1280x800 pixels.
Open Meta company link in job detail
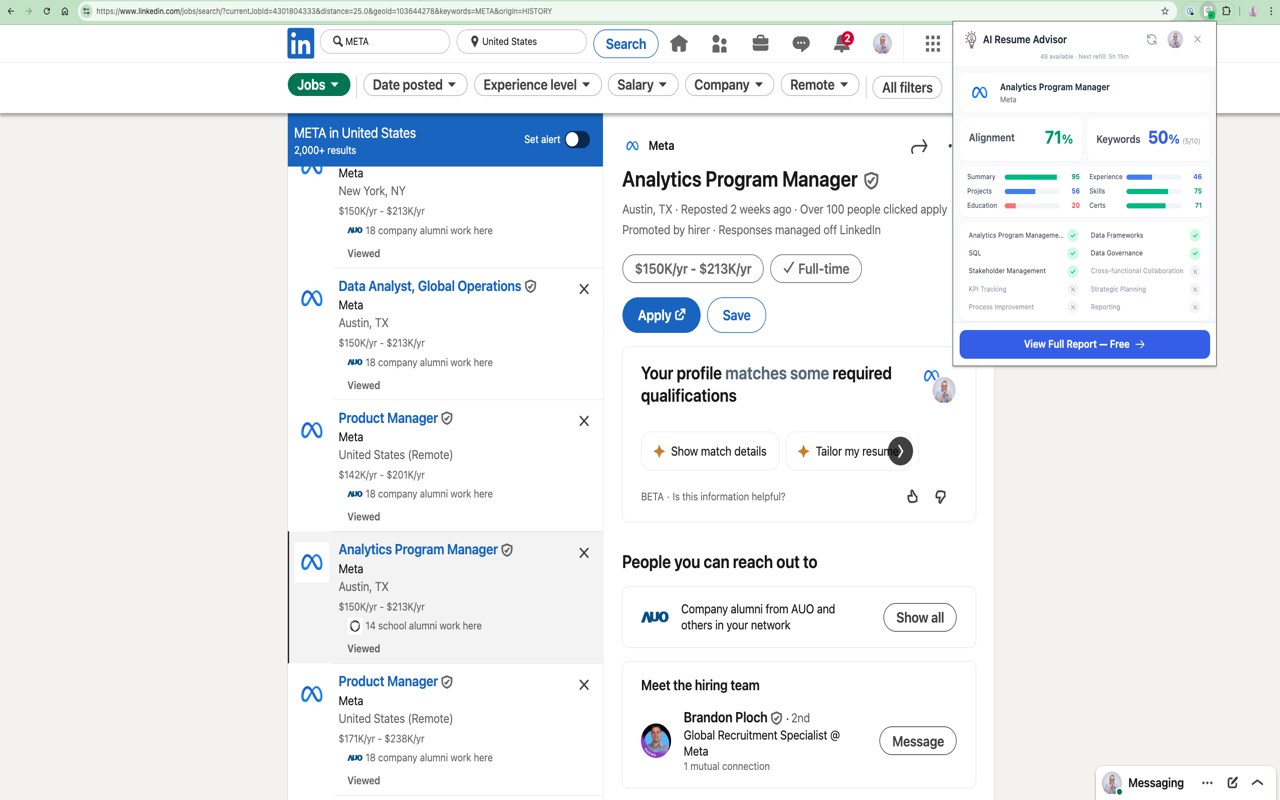pos(661,146)
